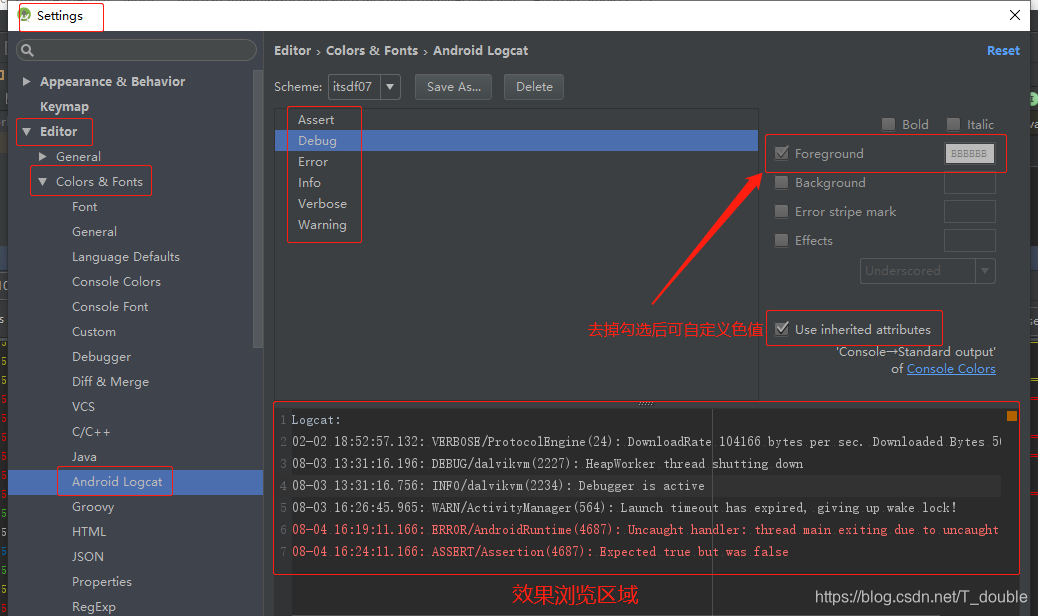Viewport: 1038px width, 616px height.
Task: Select Debug log level
Action: click(x=516, y=140)
